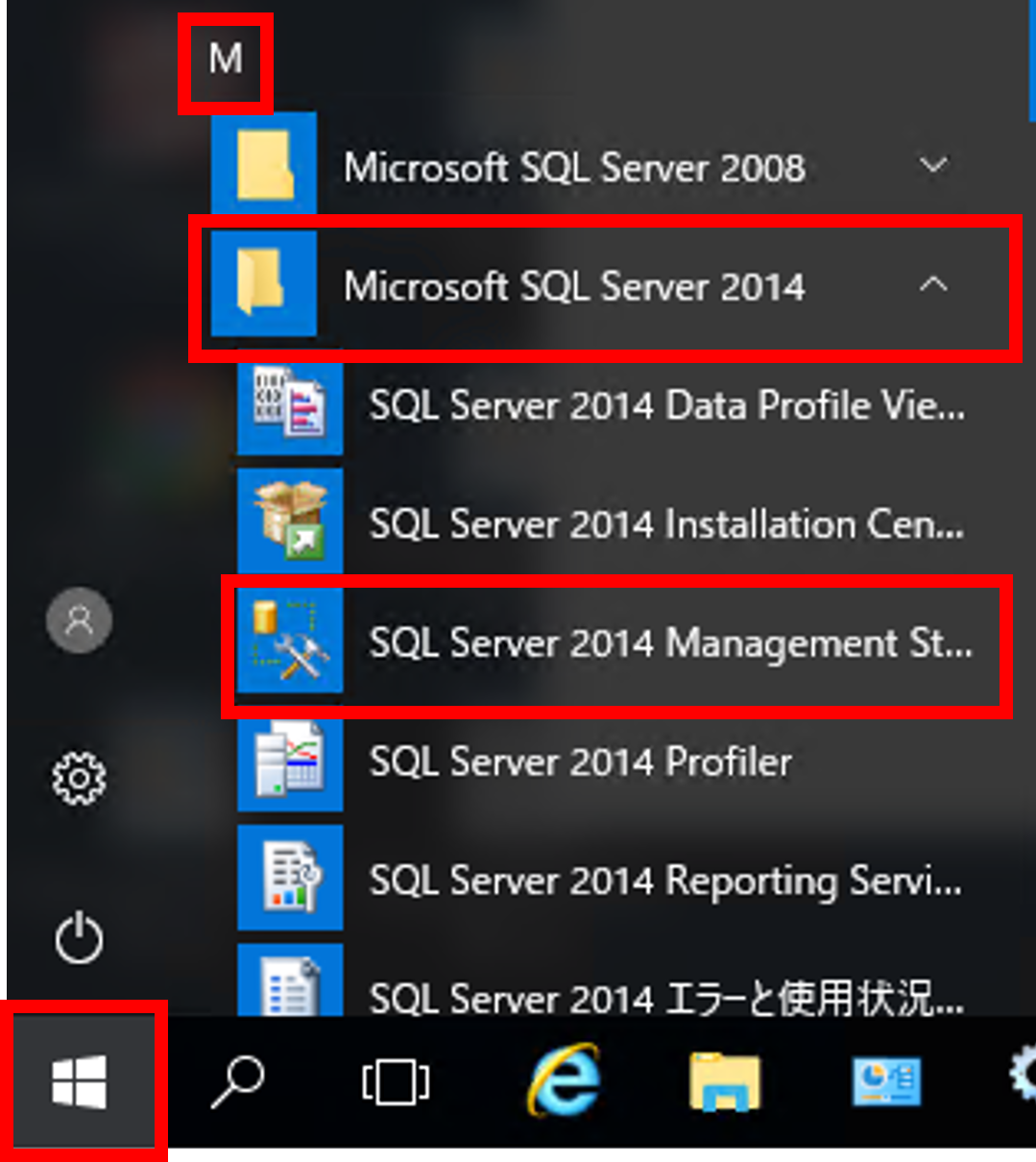Click the SQL Server 2014 Profiler icon

tap(290, 760)
